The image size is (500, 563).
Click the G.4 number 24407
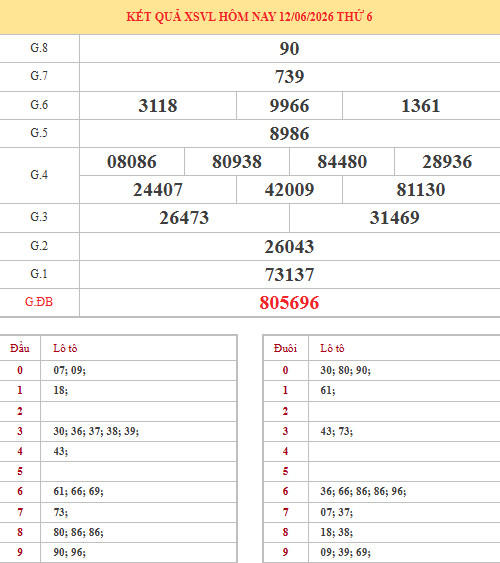click(158, 190)
